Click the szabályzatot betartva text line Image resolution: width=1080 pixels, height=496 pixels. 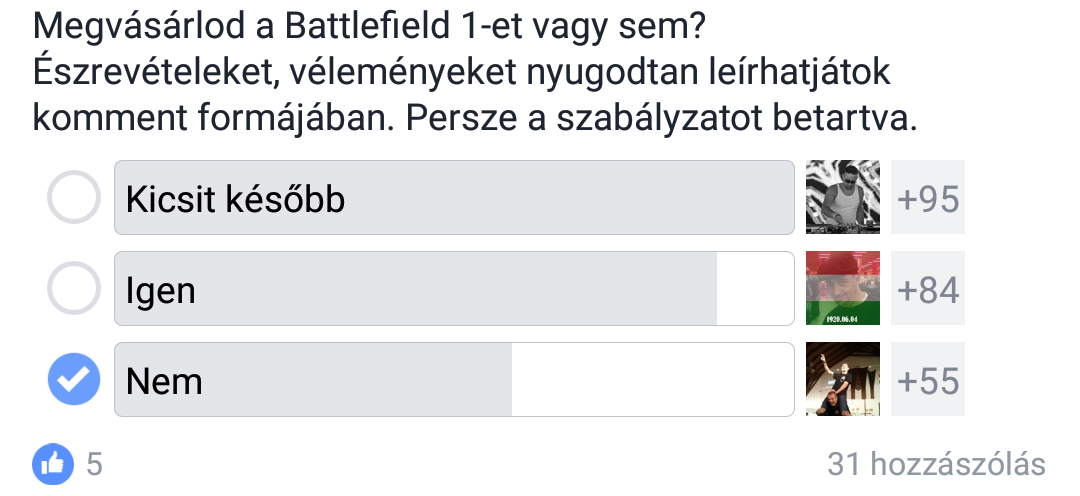[475, 118]
